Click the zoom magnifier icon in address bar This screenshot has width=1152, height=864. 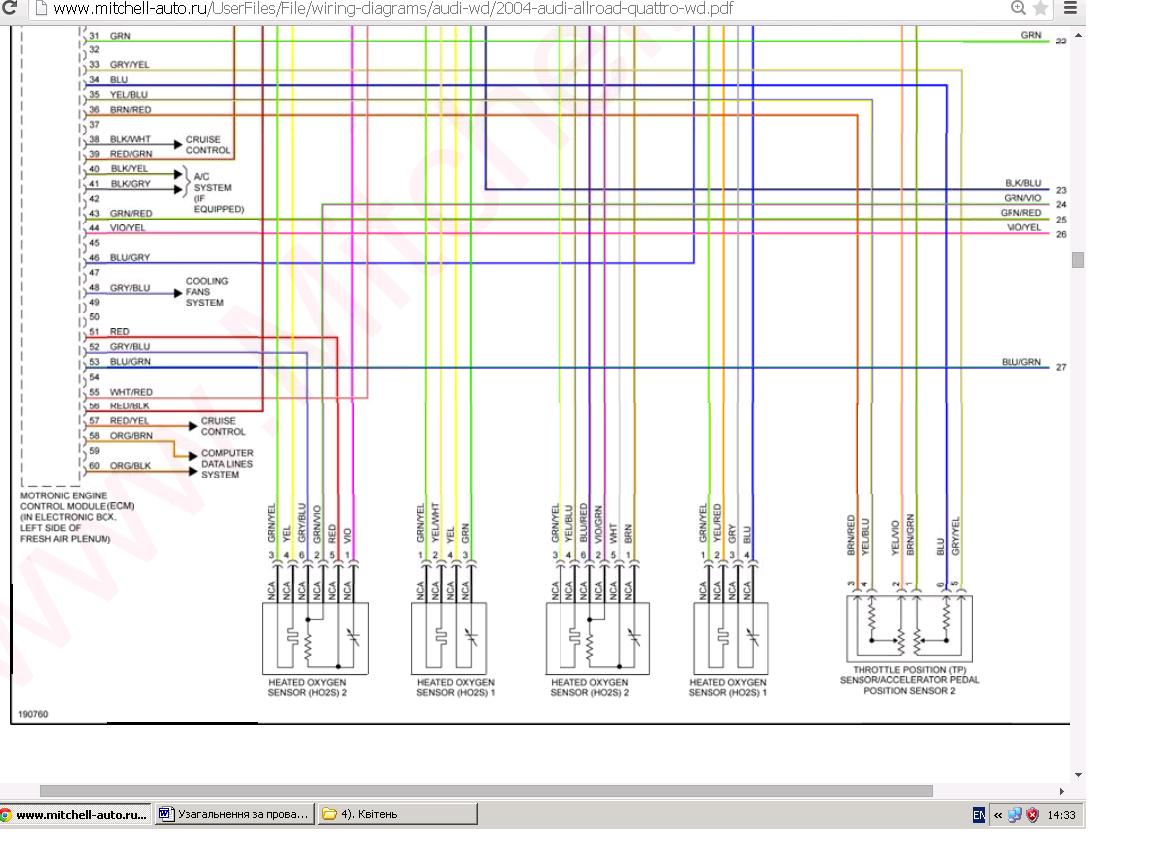click(x=1018, y=9)
